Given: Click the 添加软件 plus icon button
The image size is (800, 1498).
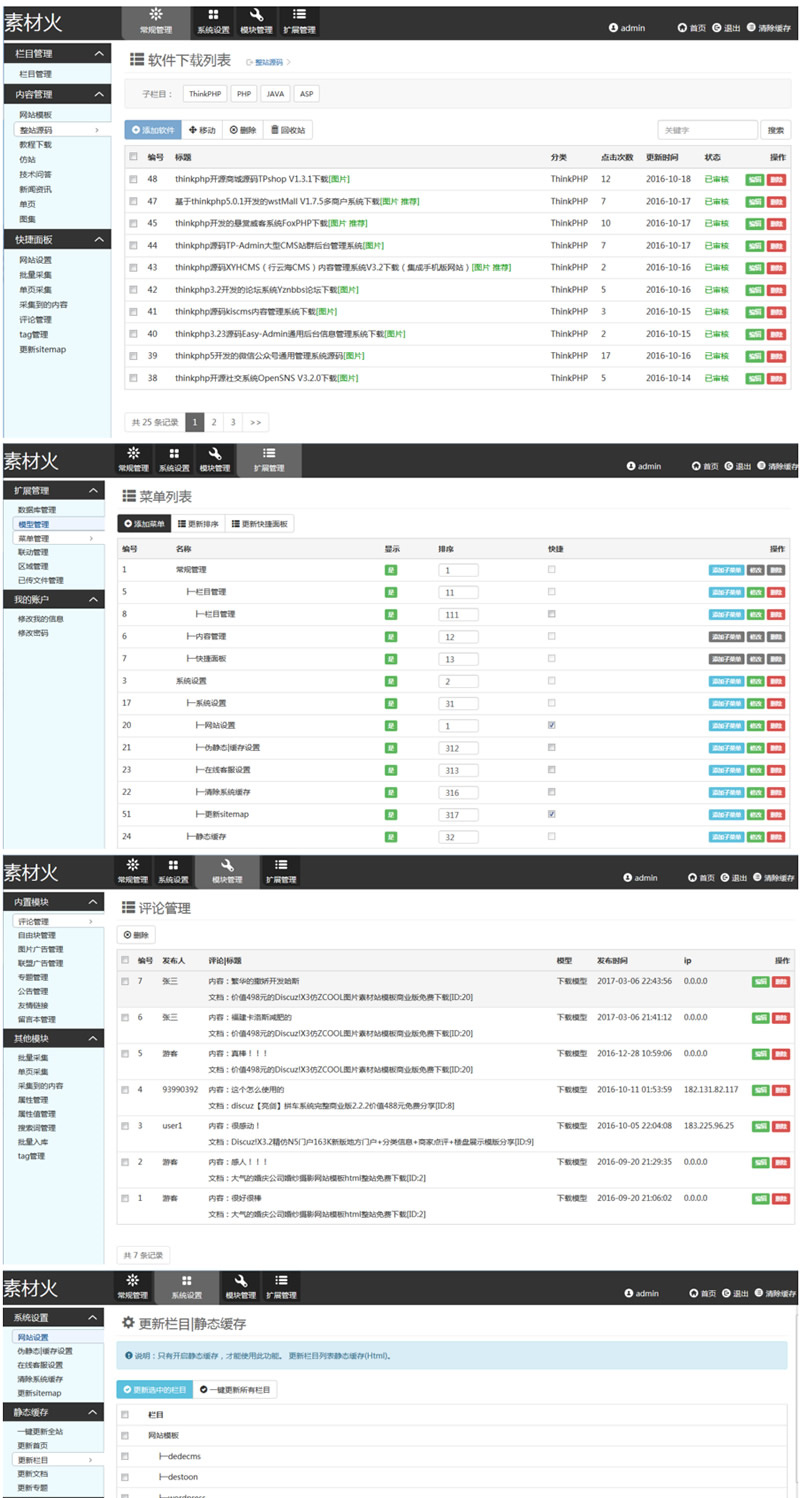Looking at the screenshot, I should [x=153, y=130].
